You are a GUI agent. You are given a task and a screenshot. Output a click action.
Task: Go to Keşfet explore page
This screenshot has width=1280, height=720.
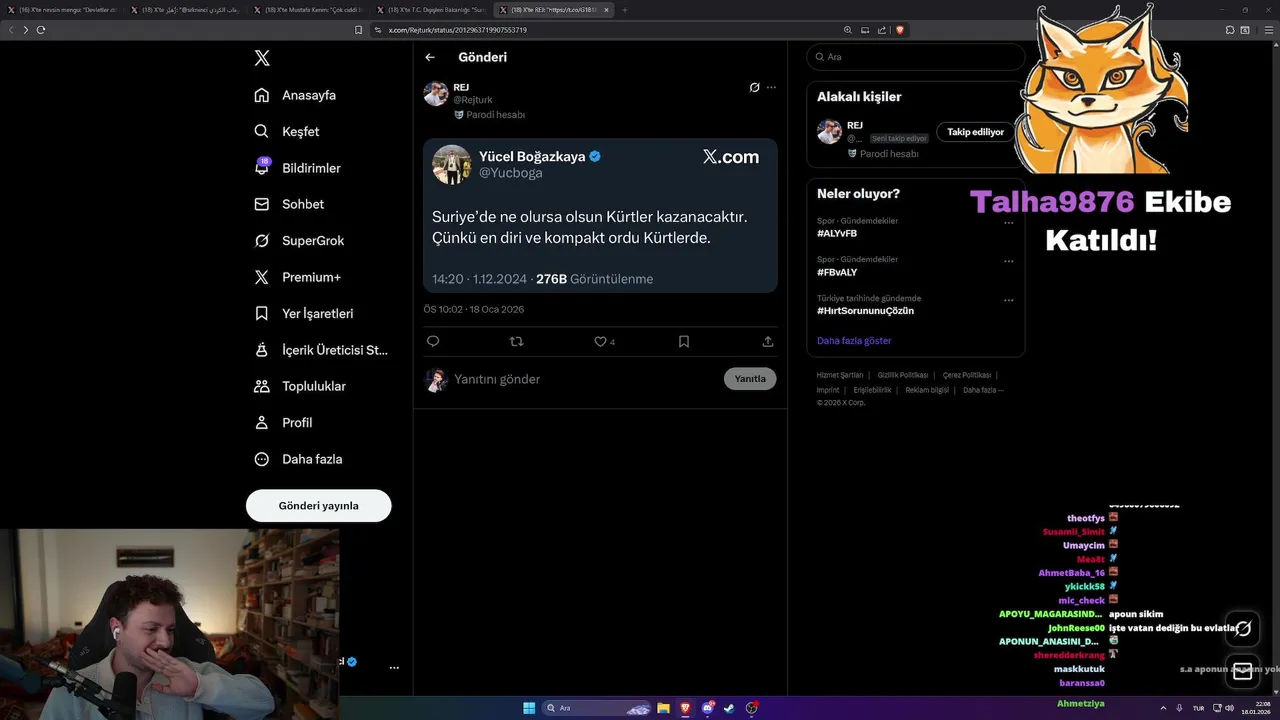(287, 131)
